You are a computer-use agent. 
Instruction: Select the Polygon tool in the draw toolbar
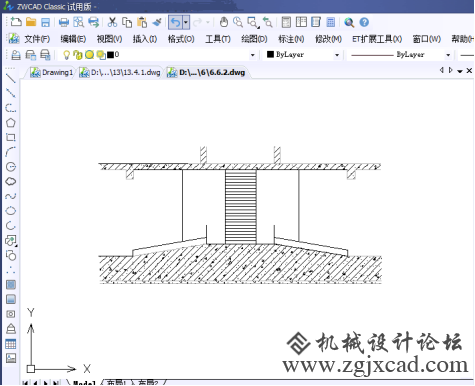click(11, 122)
